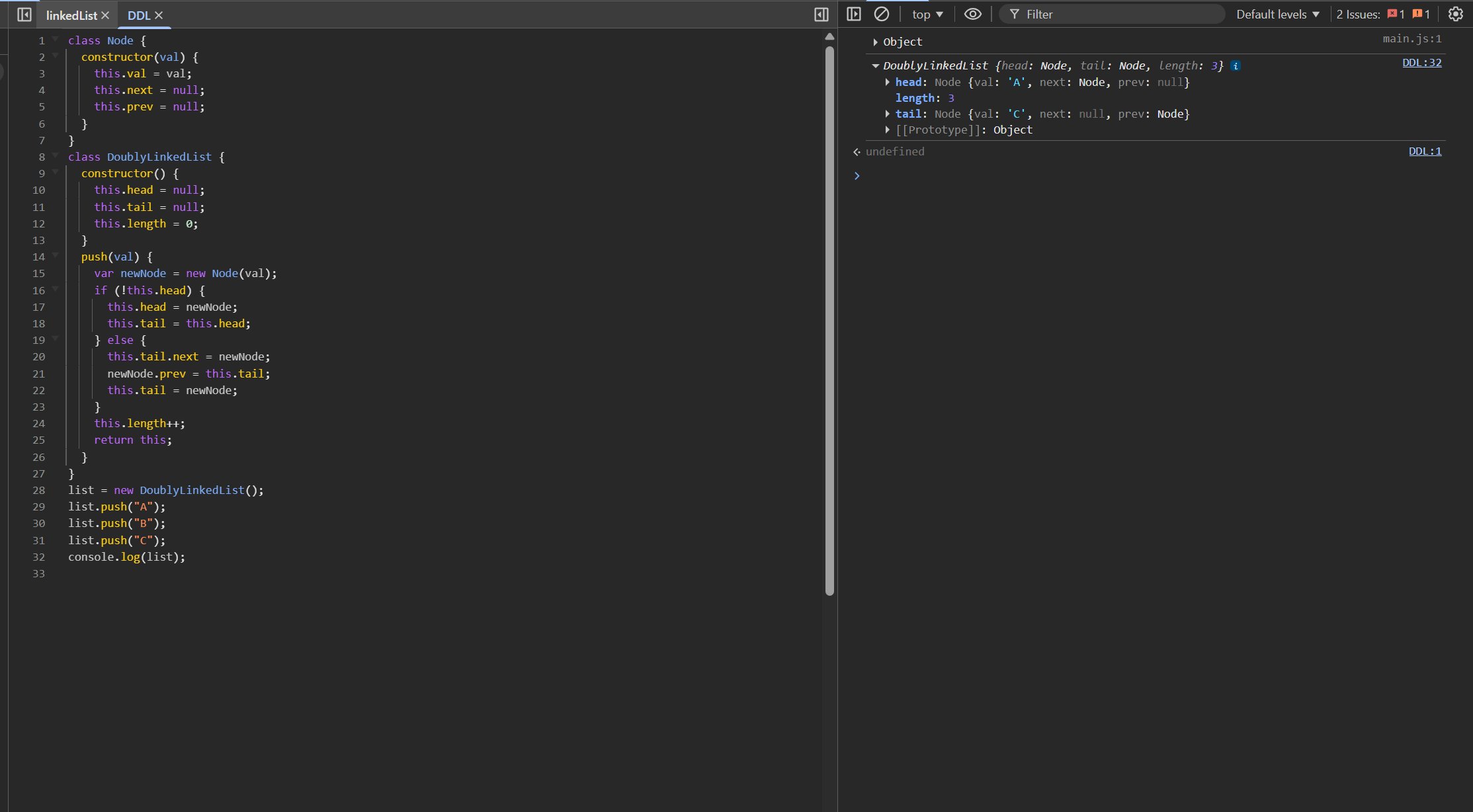Switch to the linkedList tab

click(71, 15)
